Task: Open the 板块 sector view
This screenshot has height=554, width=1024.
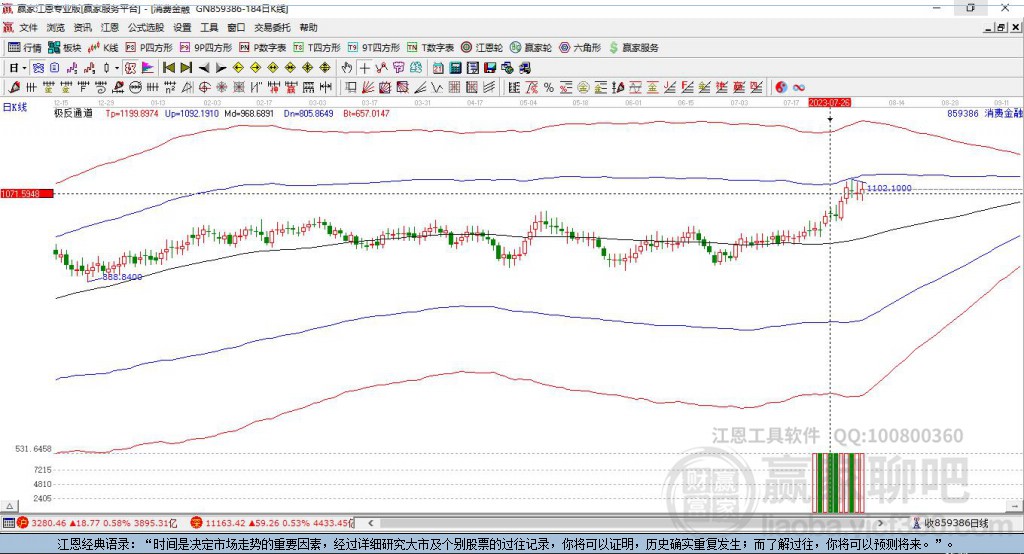Action: (x=64, y=48)
